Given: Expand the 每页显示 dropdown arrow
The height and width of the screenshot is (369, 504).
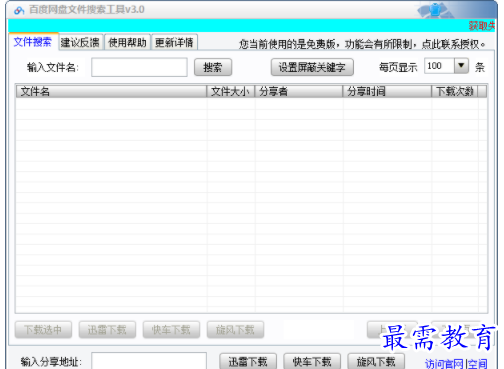Looking at the screenshot, I should 461,66.
